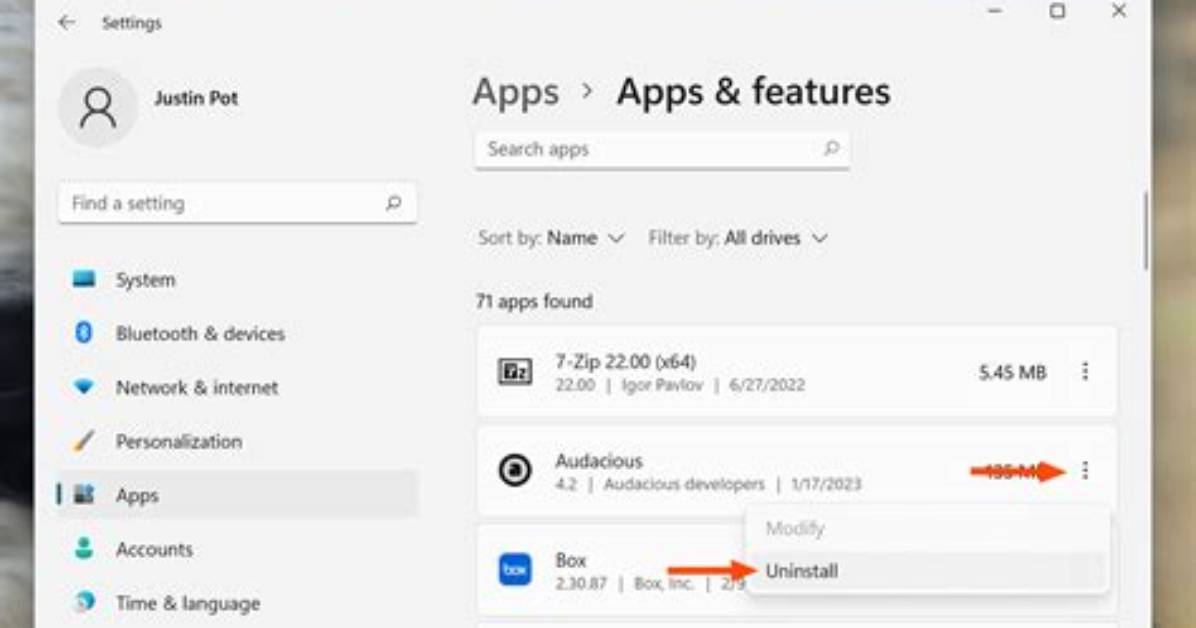Select the Audacious app name
Image resolution: width=1196 pixels, height=628 pixels.
[599, 461]
